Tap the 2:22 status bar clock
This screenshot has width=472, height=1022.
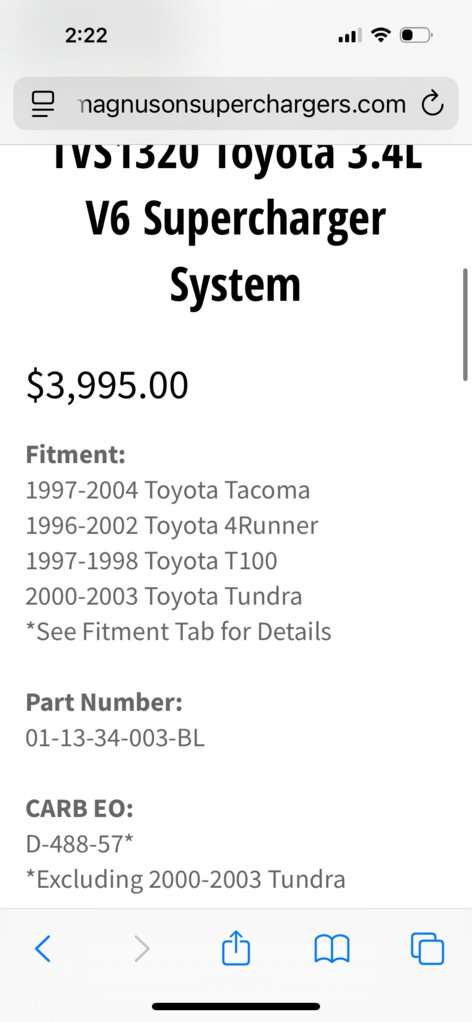86,35
